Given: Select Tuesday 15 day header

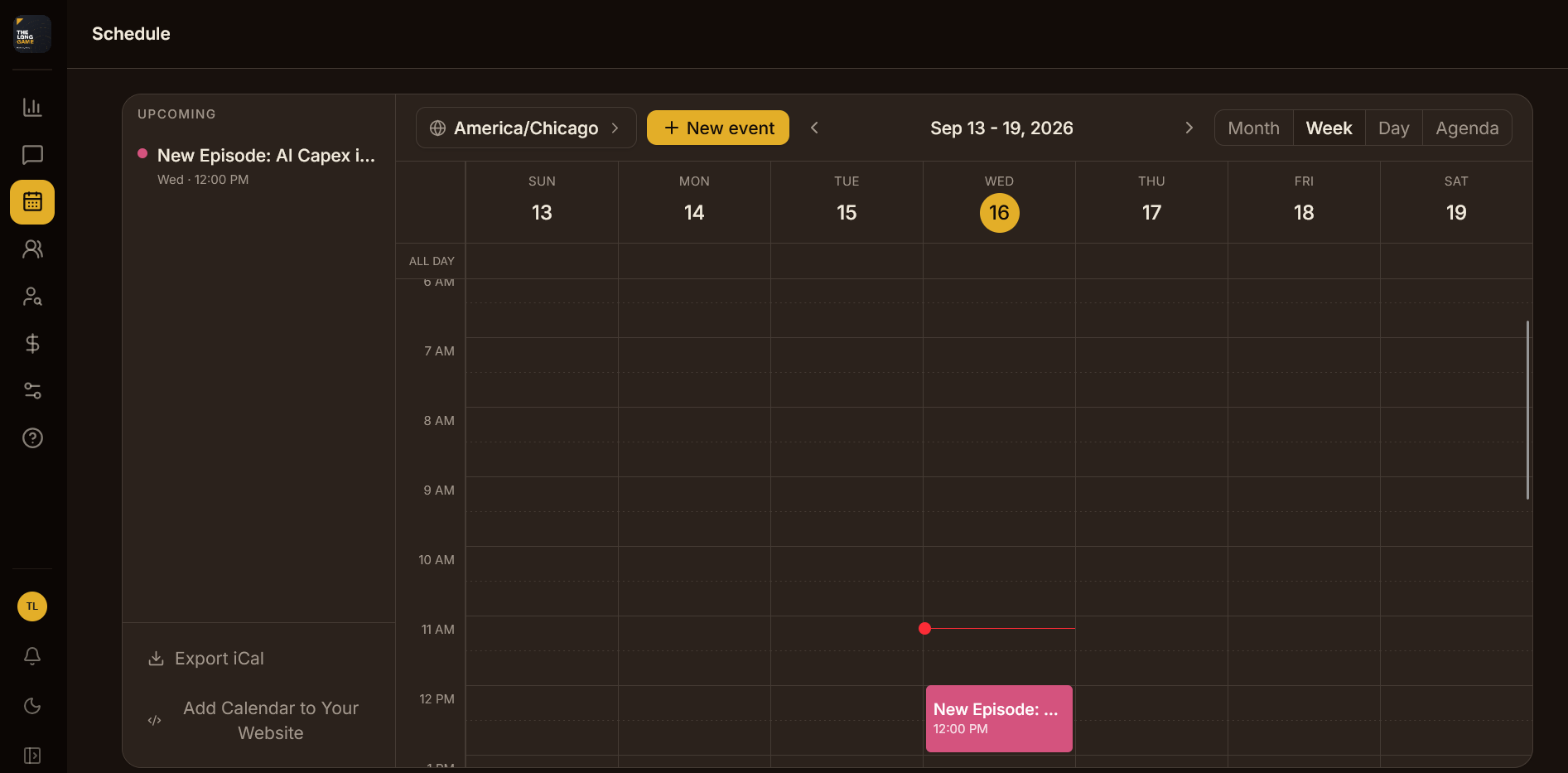Looking at the screenshot, I should click(847, 201).
